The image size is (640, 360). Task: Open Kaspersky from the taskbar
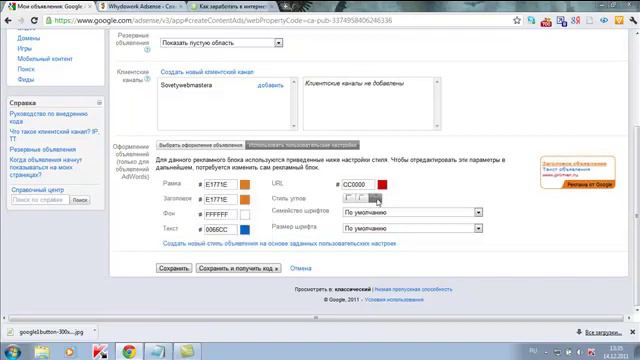tap(100, 351)
